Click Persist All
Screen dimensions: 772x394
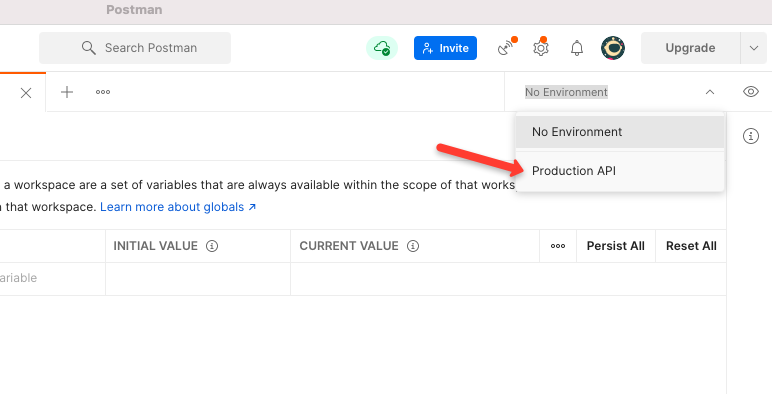[x=615, y=246]
